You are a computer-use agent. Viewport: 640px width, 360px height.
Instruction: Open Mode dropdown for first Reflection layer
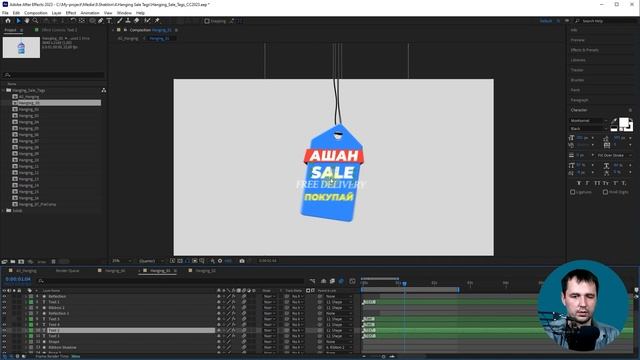[x=268, y=296]
